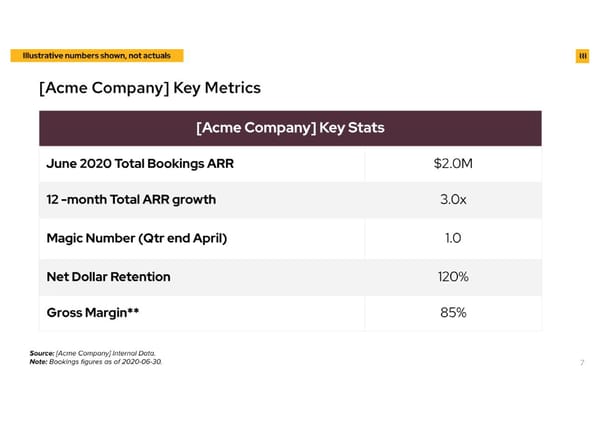Click the 3.0x growth value
Viewport: 600px width, 423px height.
click(453, 200)
